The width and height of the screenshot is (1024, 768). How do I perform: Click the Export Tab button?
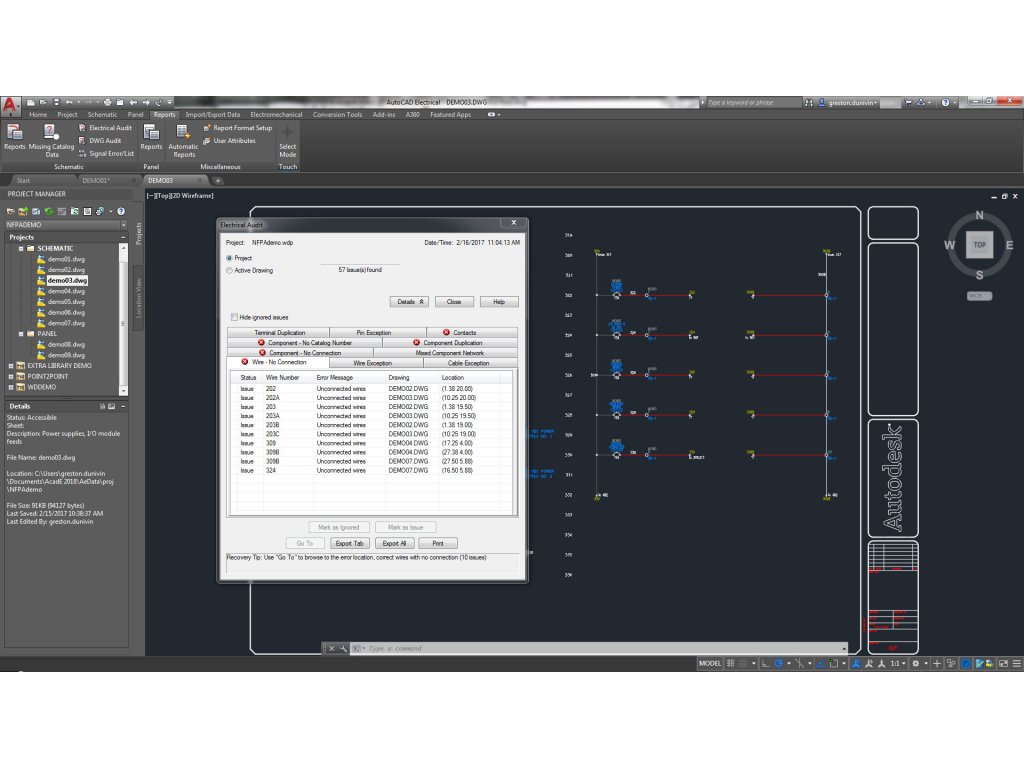[350, 543]
